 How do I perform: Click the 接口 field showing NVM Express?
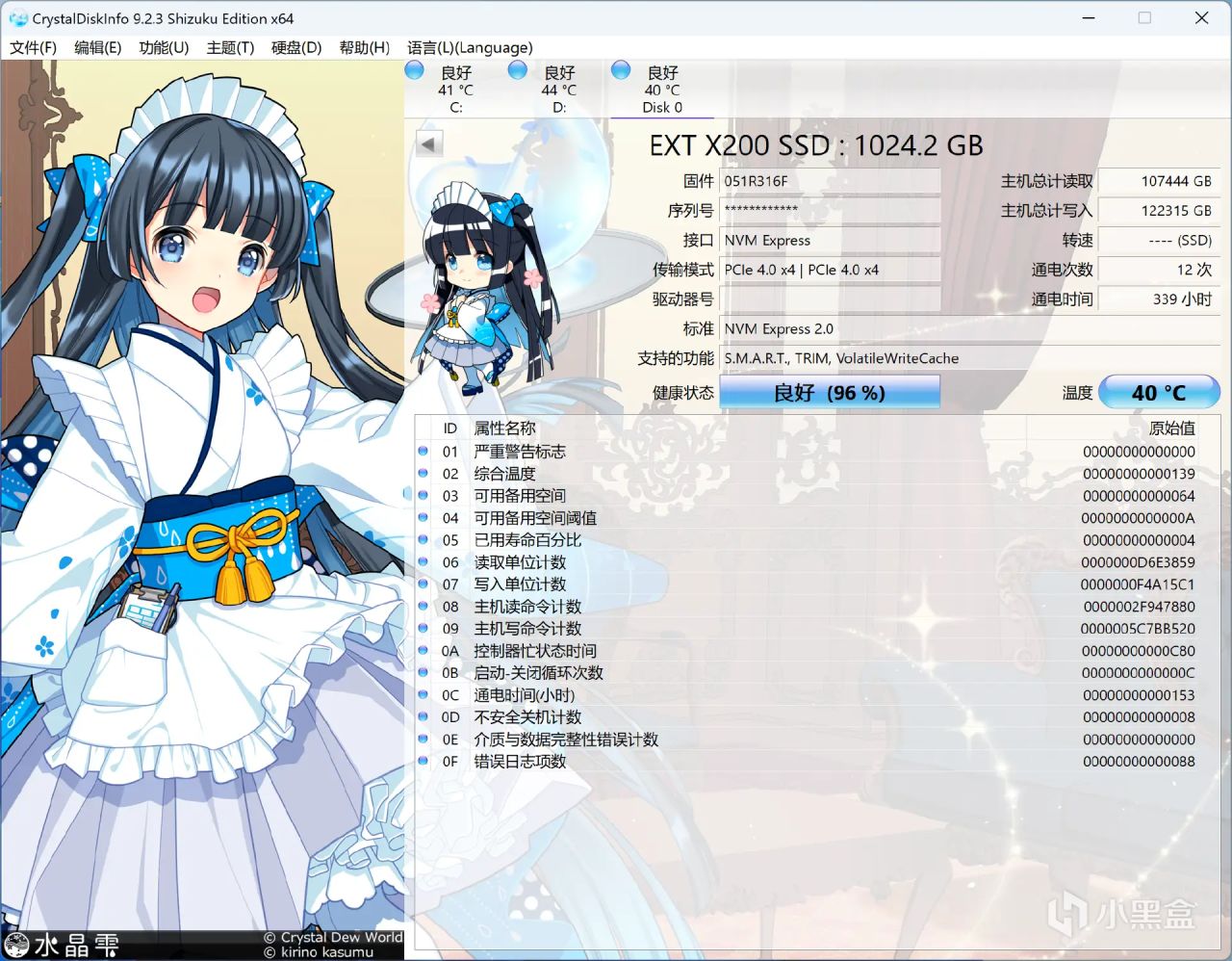pyautogui.click(x=830, y=240)
